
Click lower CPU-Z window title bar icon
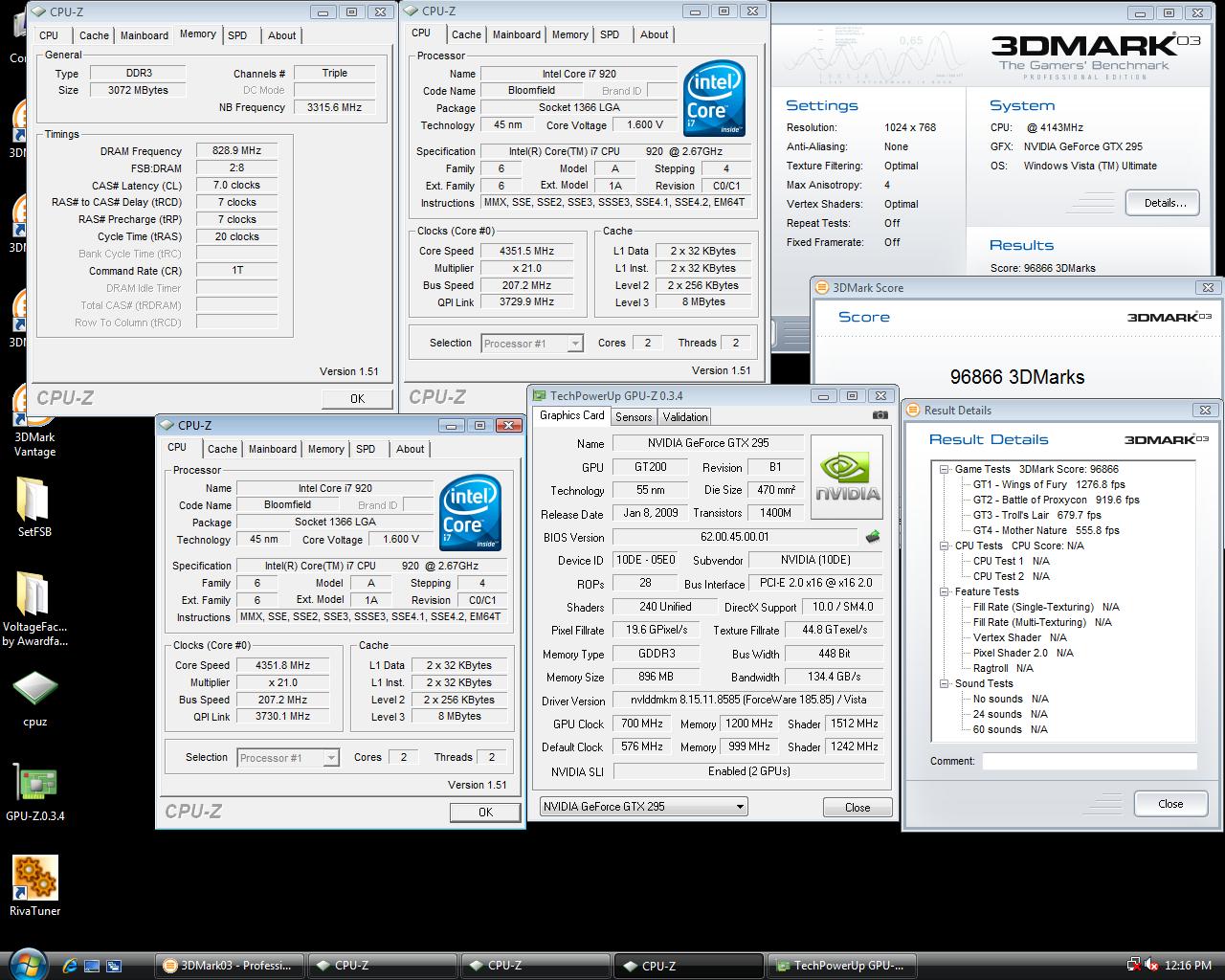(167, 425)
